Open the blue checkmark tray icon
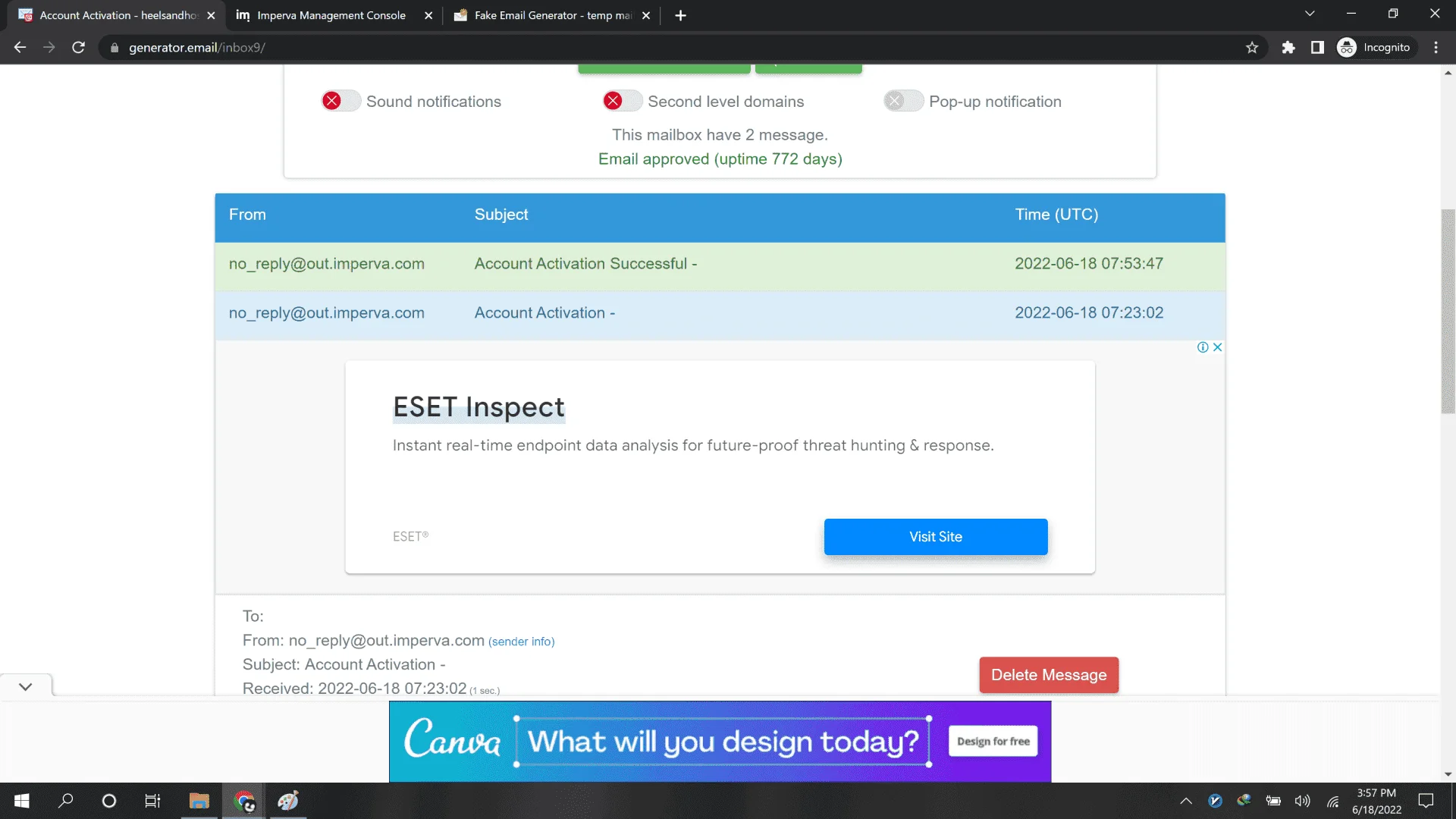Image resolution: width=1456 pixels, height=819 pixels. point(1215,801)
